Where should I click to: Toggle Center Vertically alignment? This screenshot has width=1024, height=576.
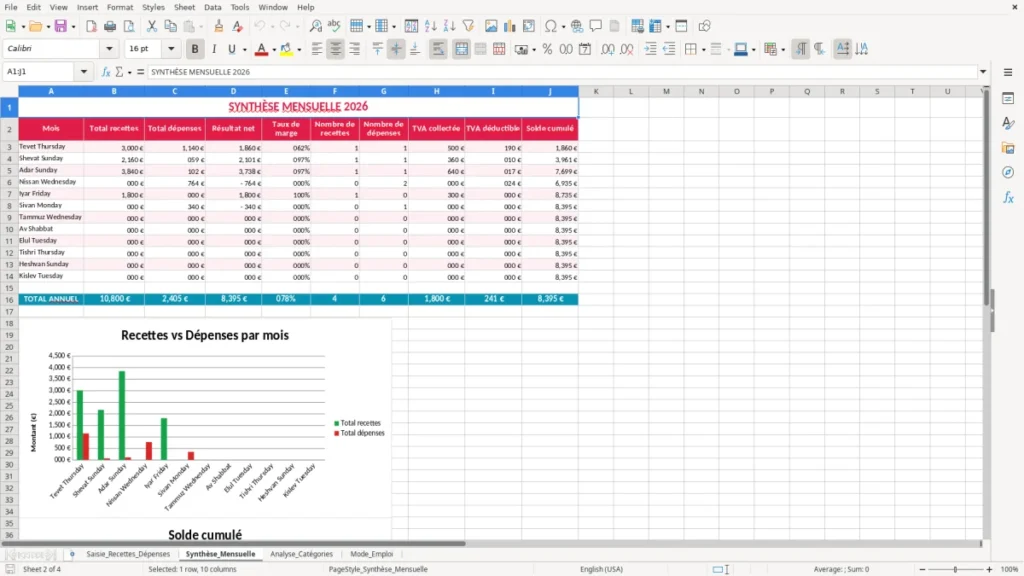coord(396,49)
